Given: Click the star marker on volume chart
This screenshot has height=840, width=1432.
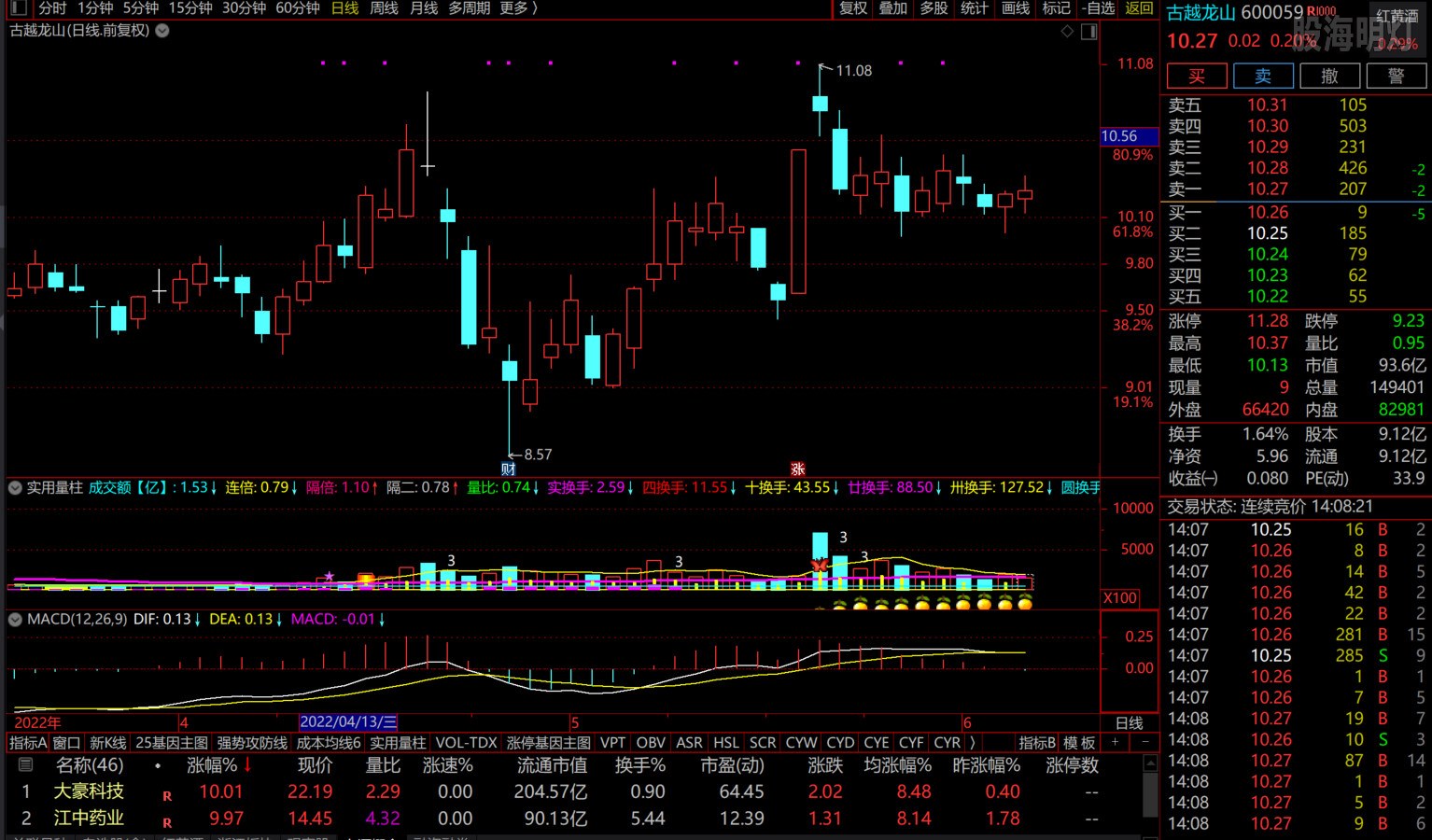Looking at the screenshot, I should click(x=329, y=576).
